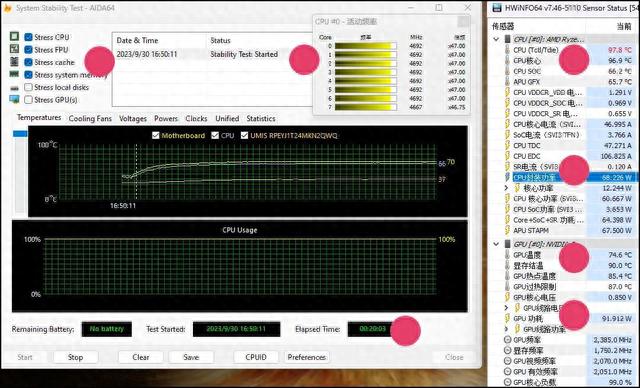
Task: Click the lightning icon of CPU EDC
Action: click(507, 156)
